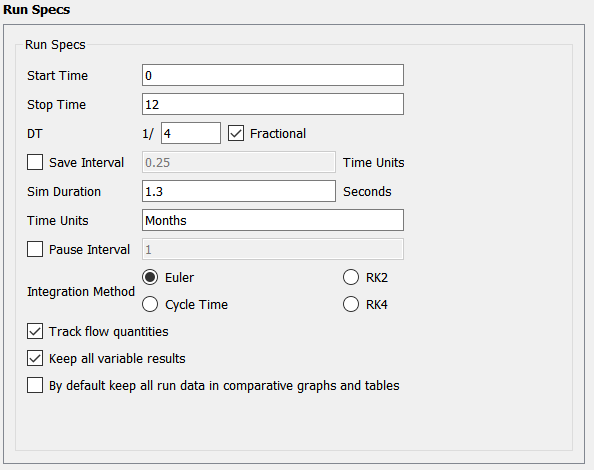
Task: Click the Sim Duration field
Action: (x=239, y=191)
